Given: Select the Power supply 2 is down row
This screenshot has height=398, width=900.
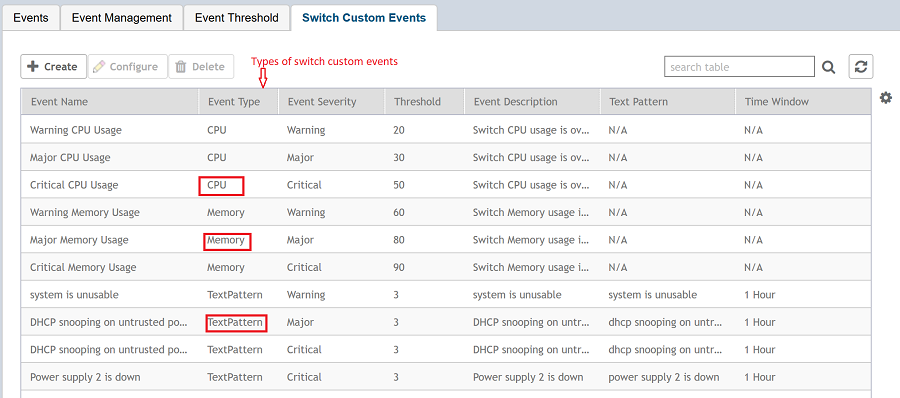Looking at the screenshot, I should pyautogui.click(x=446, y=377).
